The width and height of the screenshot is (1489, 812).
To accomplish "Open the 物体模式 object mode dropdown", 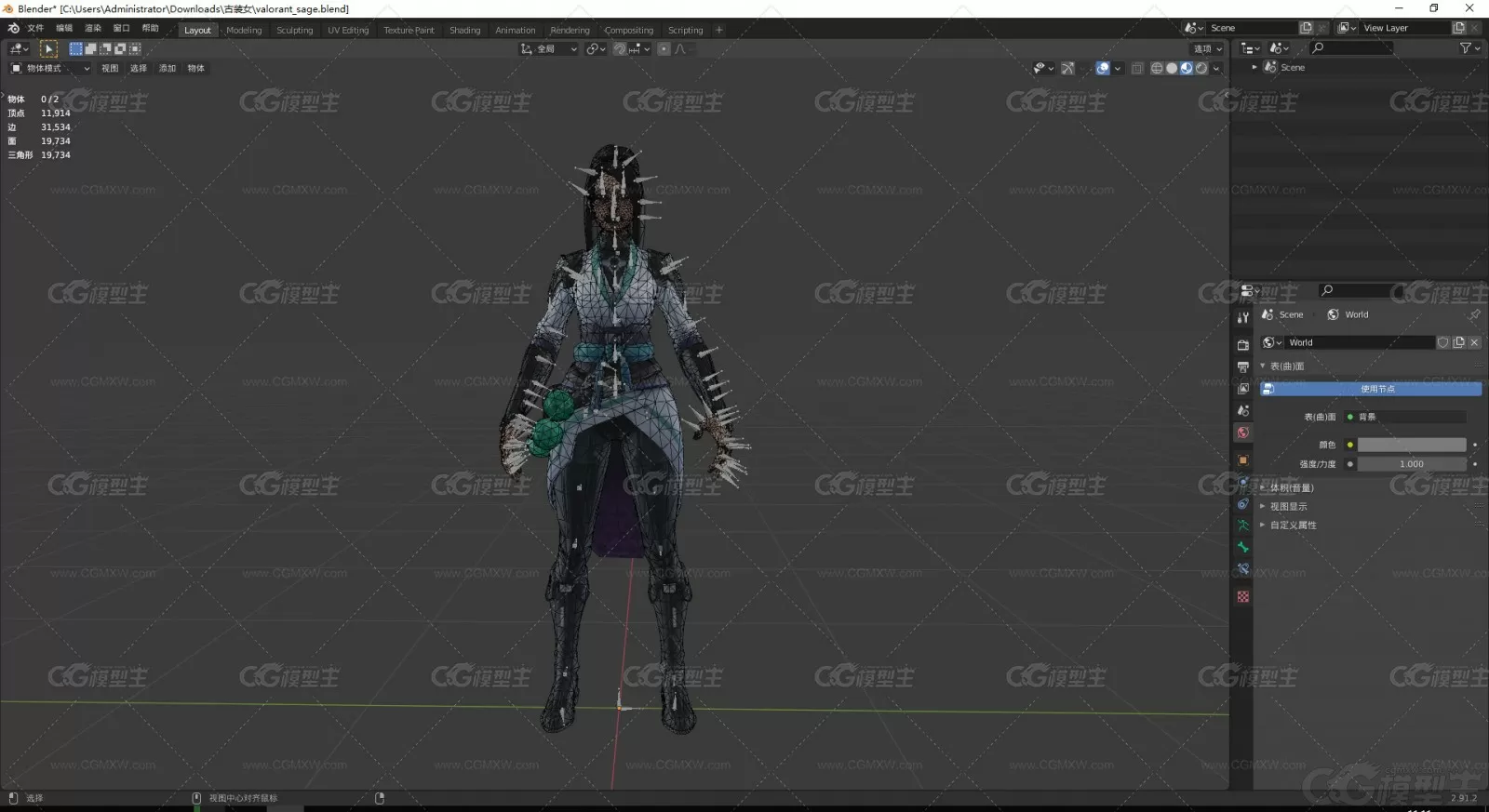I will click(50, 68).
